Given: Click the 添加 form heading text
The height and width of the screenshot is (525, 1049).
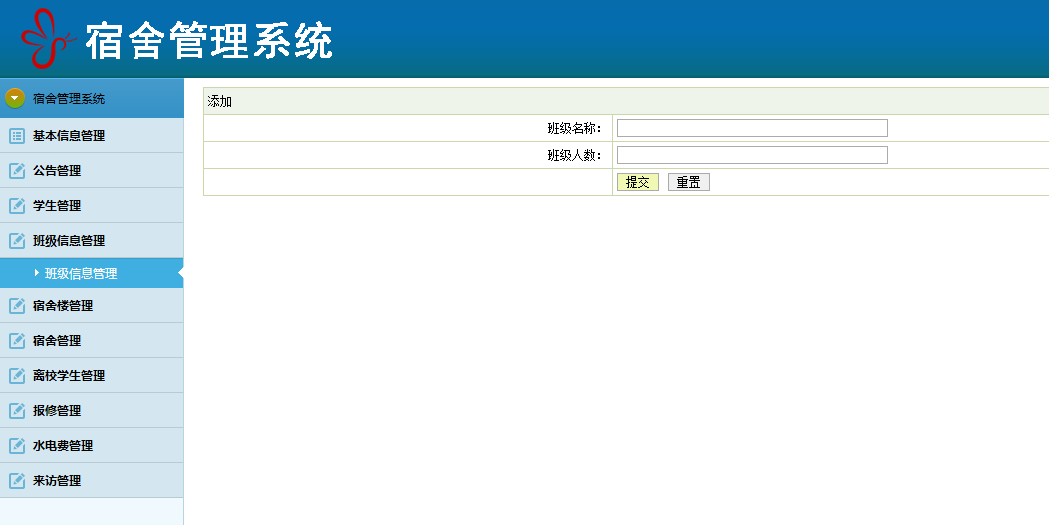Looking at the screenshot, I should [x=219, y=102].
